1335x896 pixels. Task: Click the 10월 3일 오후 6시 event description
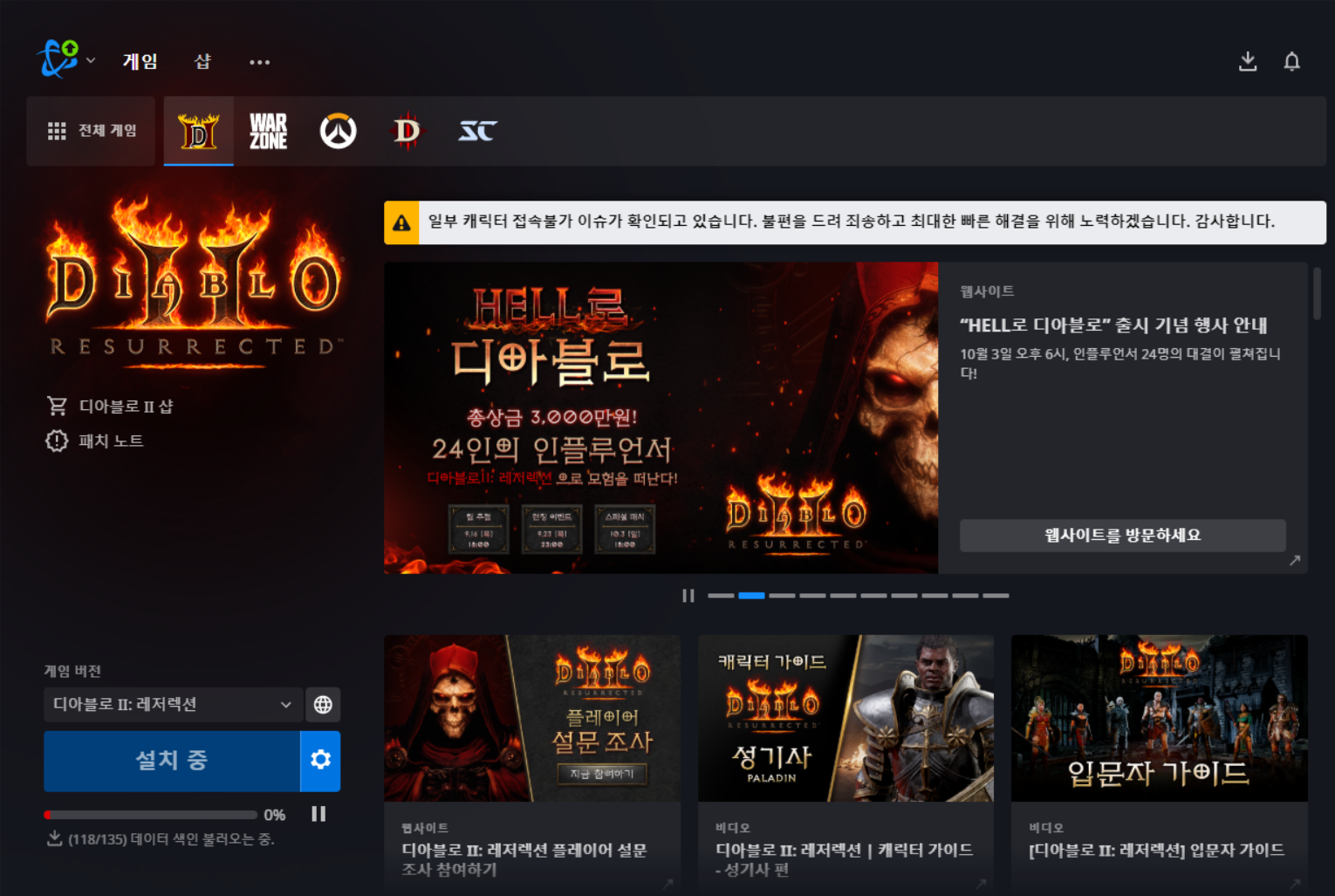(x=1120, y=363)
